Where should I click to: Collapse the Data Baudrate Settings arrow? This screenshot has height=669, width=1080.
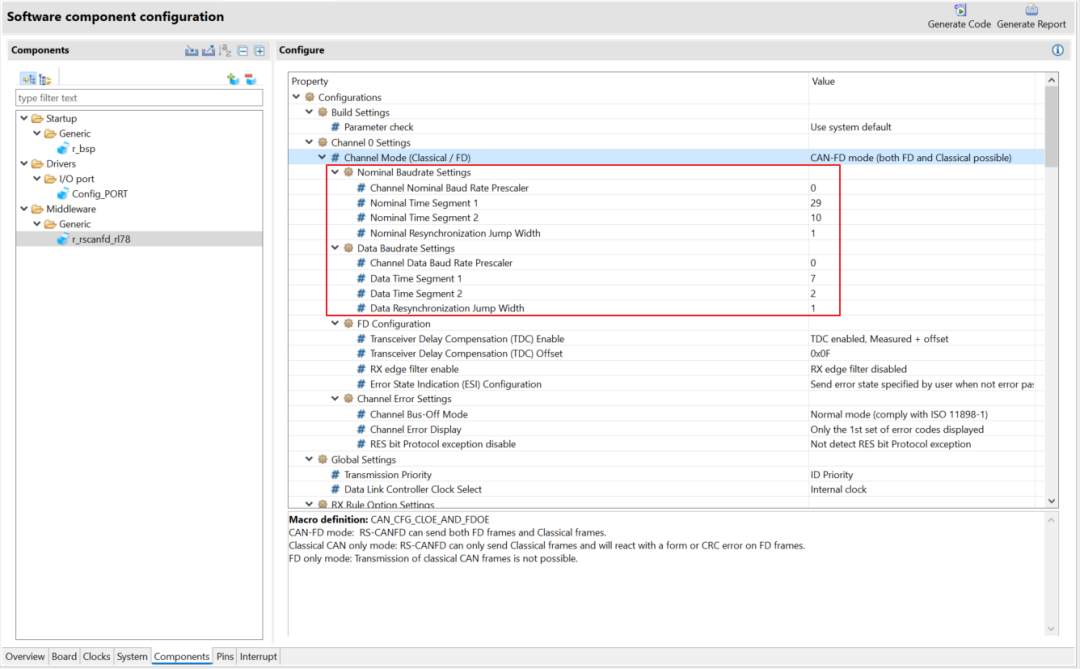335,248
